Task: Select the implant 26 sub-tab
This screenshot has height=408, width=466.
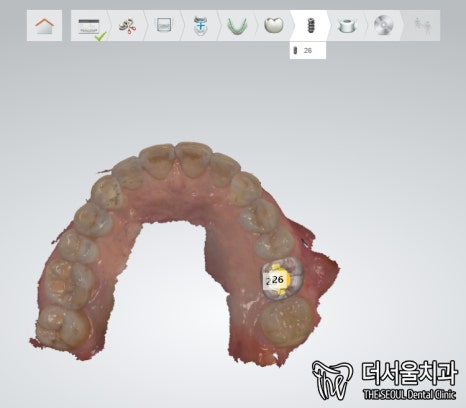Action: (308, 51)
